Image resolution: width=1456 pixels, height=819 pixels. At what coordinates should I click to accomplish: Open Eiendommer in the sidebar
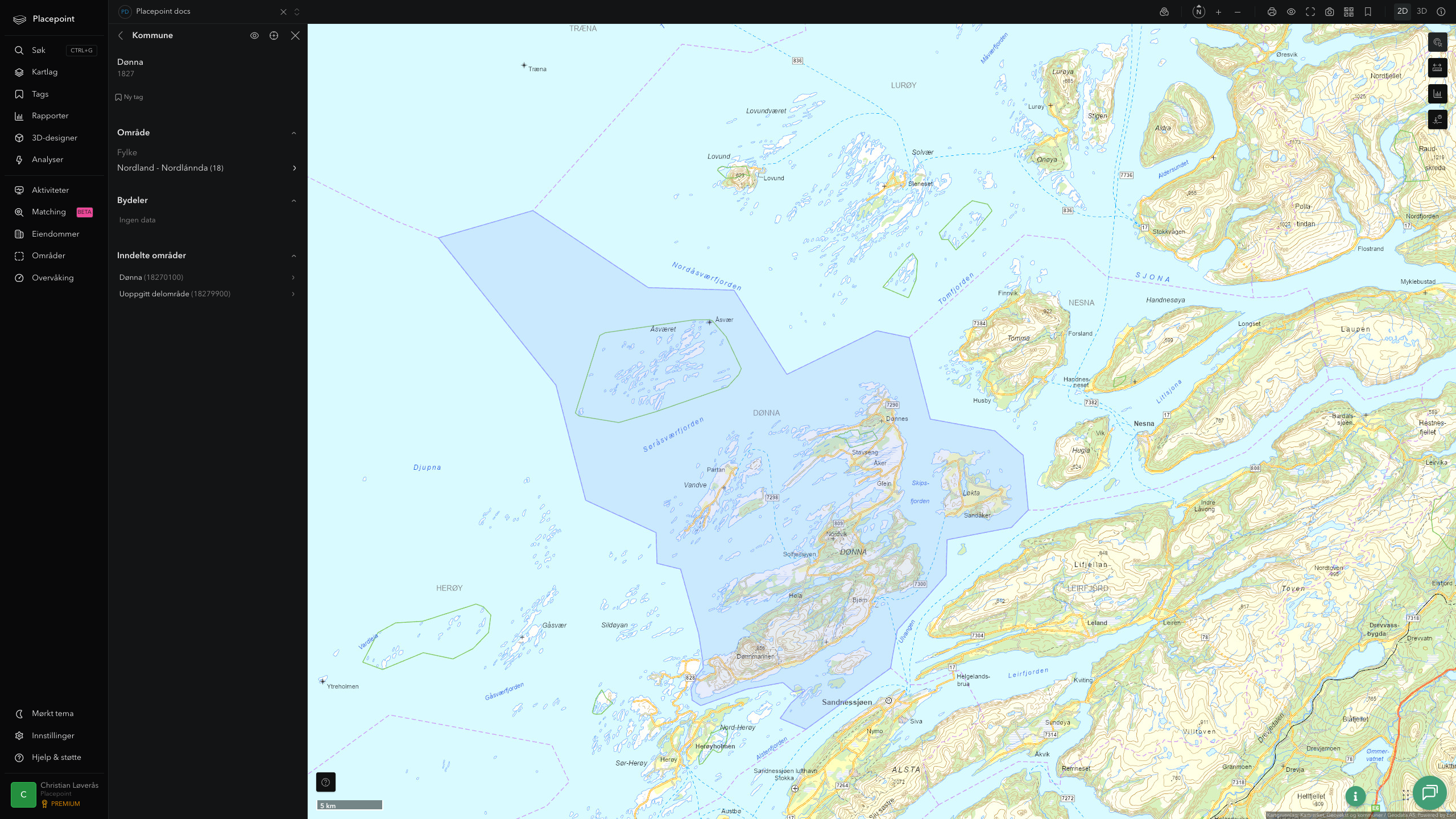coord(54,234)
